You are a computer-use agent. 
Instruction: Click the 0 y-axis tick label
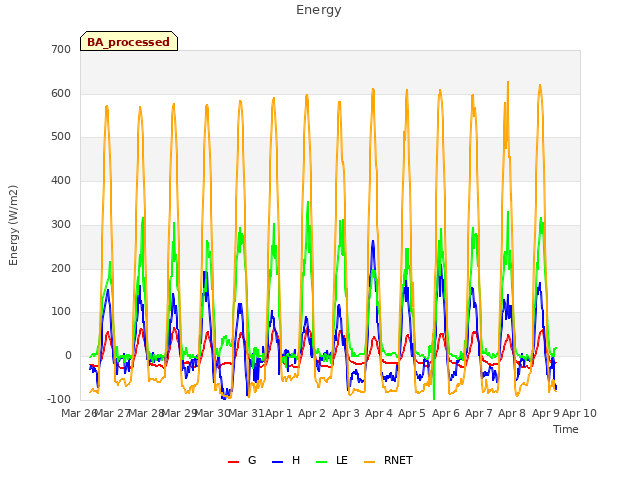coord(68,356)
